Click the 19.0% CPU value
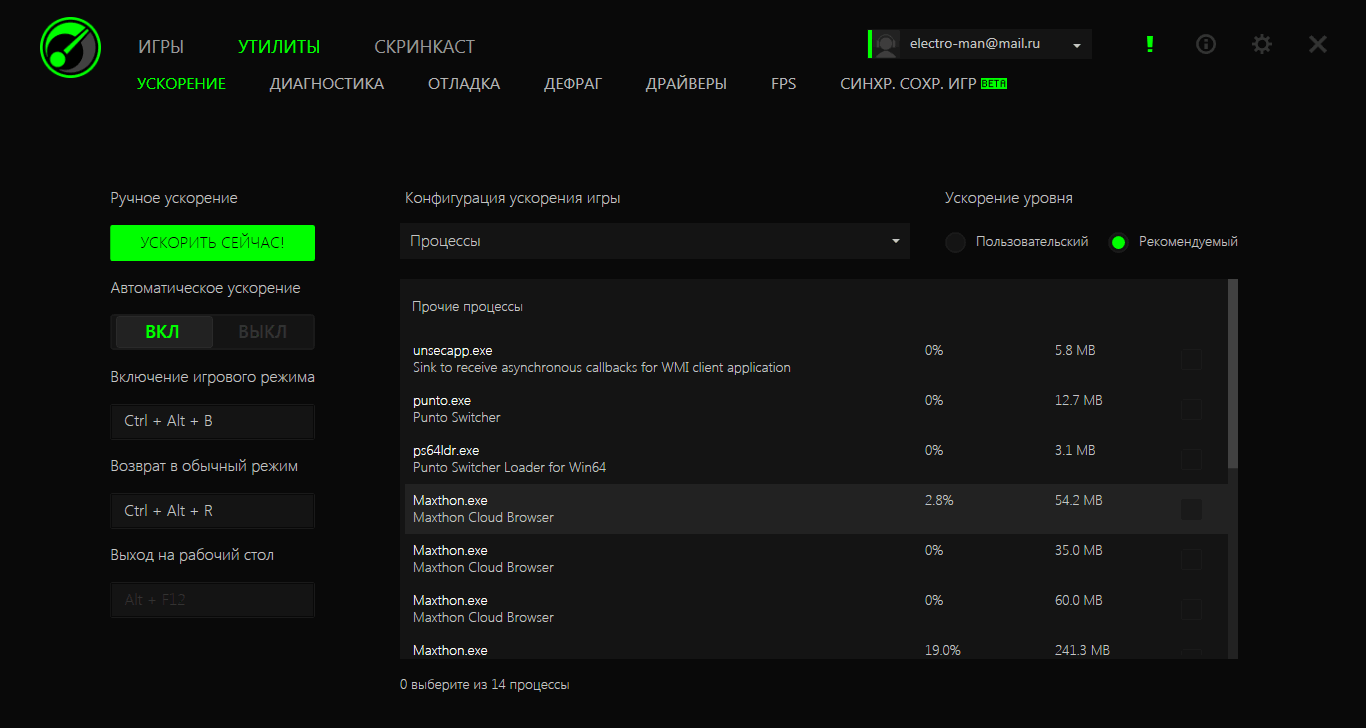This screenshot has width=1366, height=728. [x=943, y=650]
